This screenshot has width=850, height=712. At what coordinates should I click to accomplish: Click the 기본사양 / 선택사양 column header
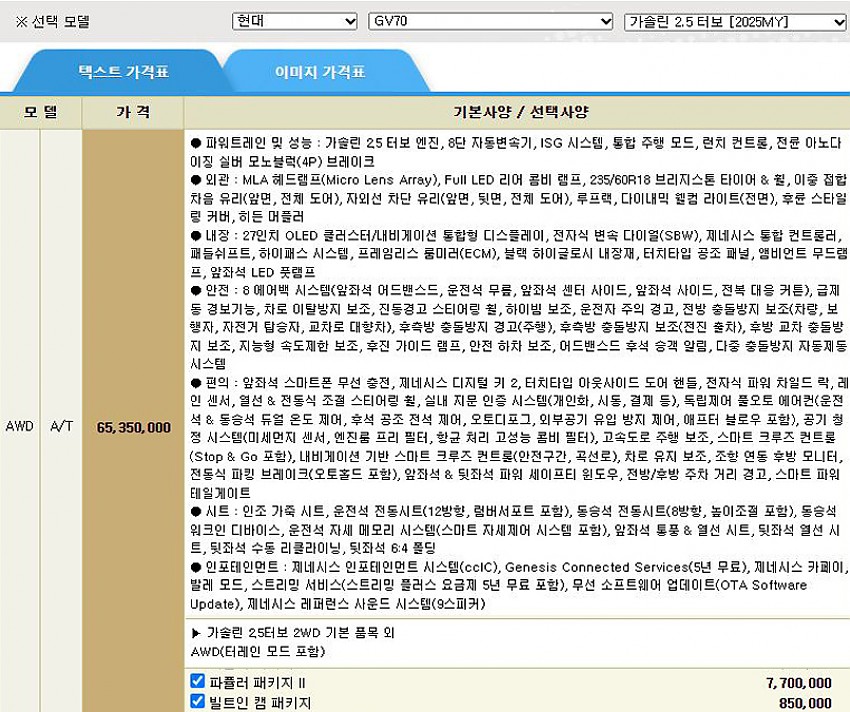coord(516,110)
